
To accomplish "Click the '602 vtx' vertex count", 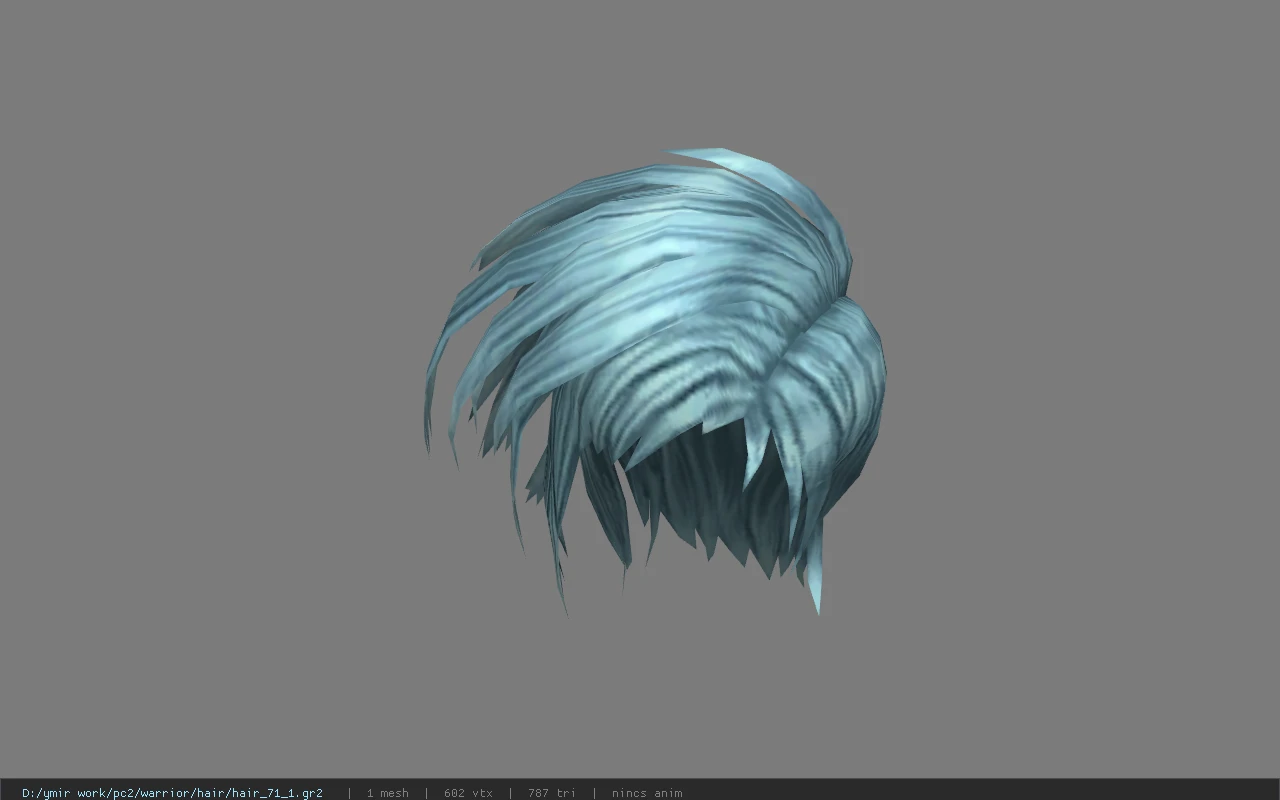I will 468,793.
